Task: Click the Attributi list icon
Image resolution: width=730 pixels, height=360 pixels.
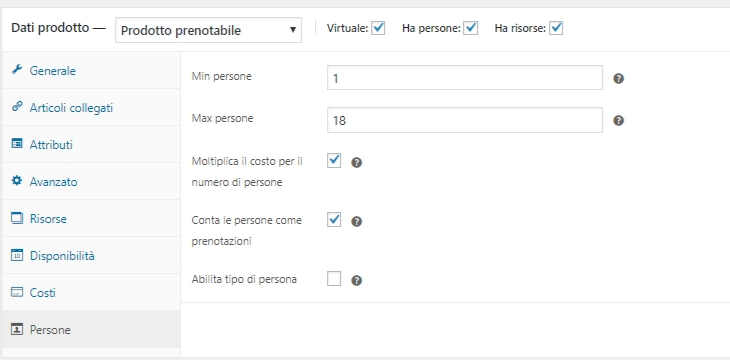Action: (17, 144)
